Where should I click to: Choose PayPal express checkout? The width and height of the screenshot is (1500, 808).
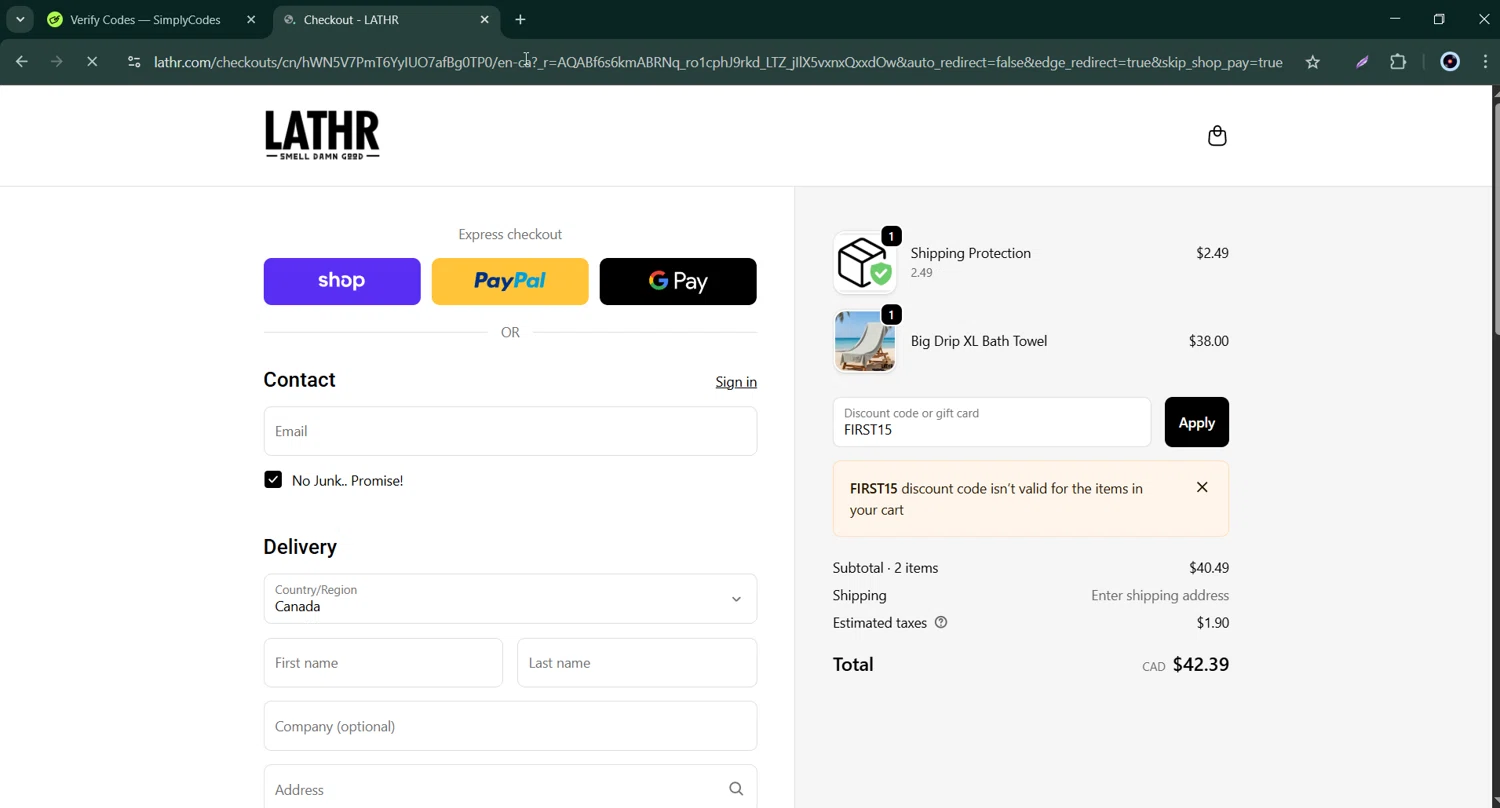[510, 281]
